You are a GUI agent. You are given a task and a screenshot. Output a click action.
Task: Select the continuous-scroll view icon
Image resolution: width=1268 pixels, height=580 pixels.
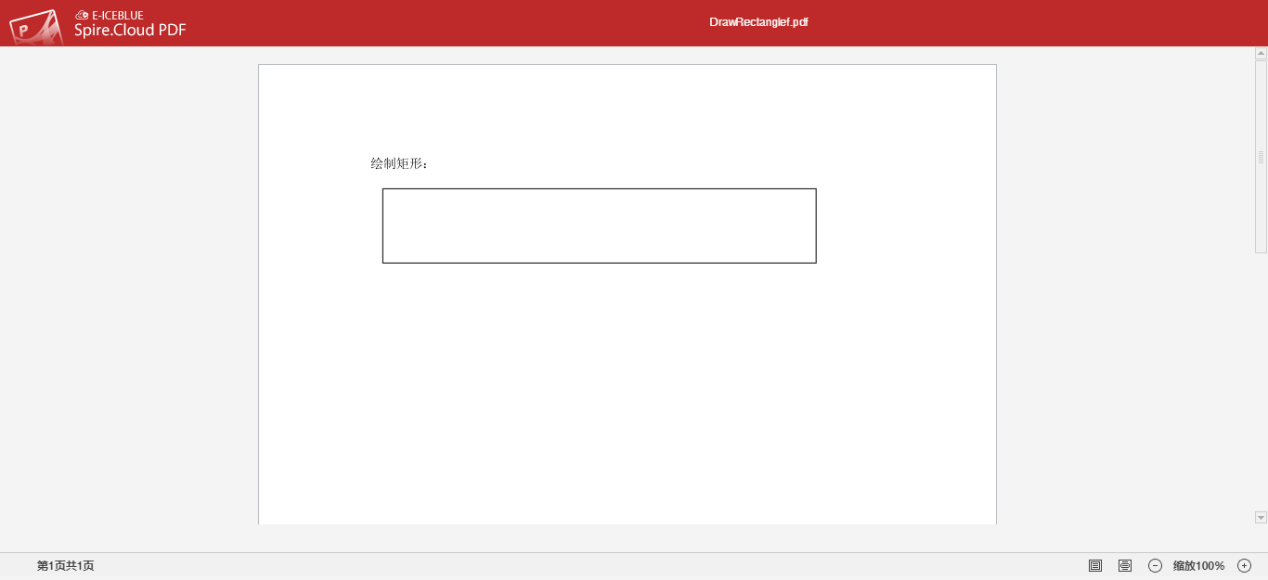click(x=1125, y=565)
